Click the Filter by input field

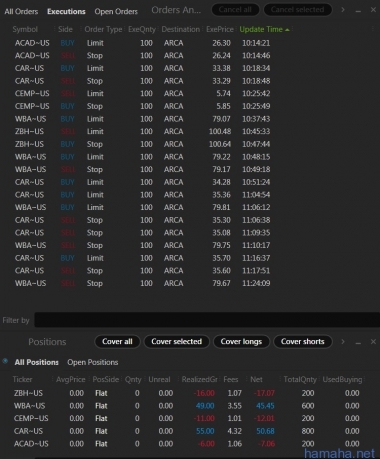pos(207,320)
